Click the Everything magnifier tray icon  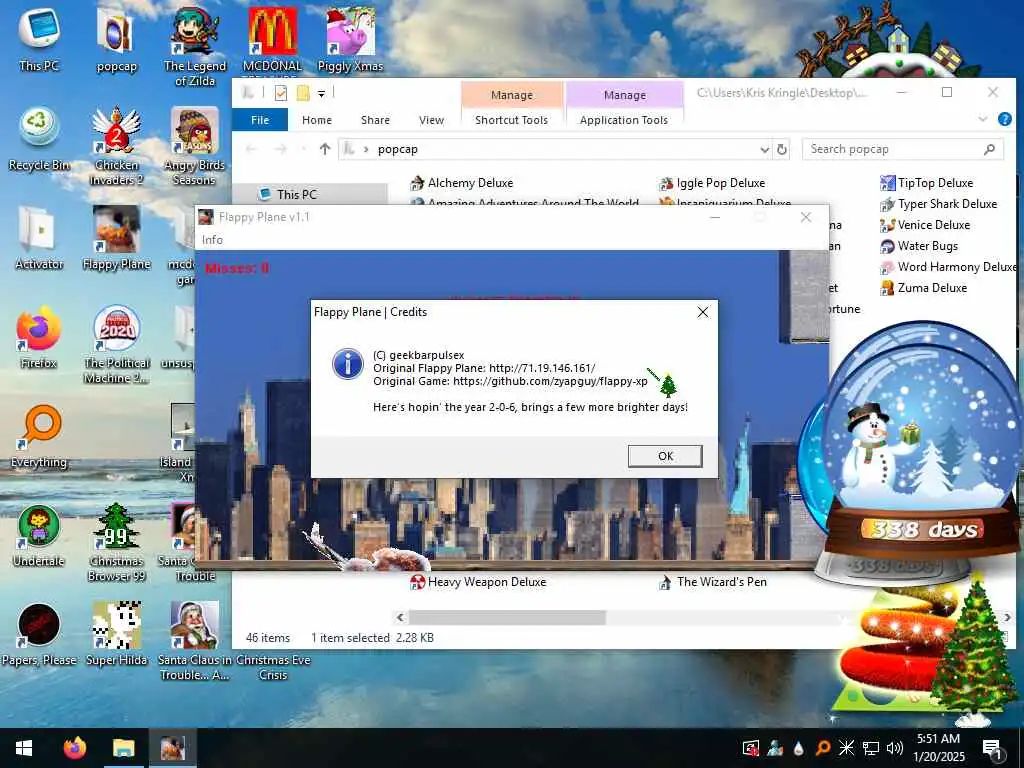(x=822, y=748)
